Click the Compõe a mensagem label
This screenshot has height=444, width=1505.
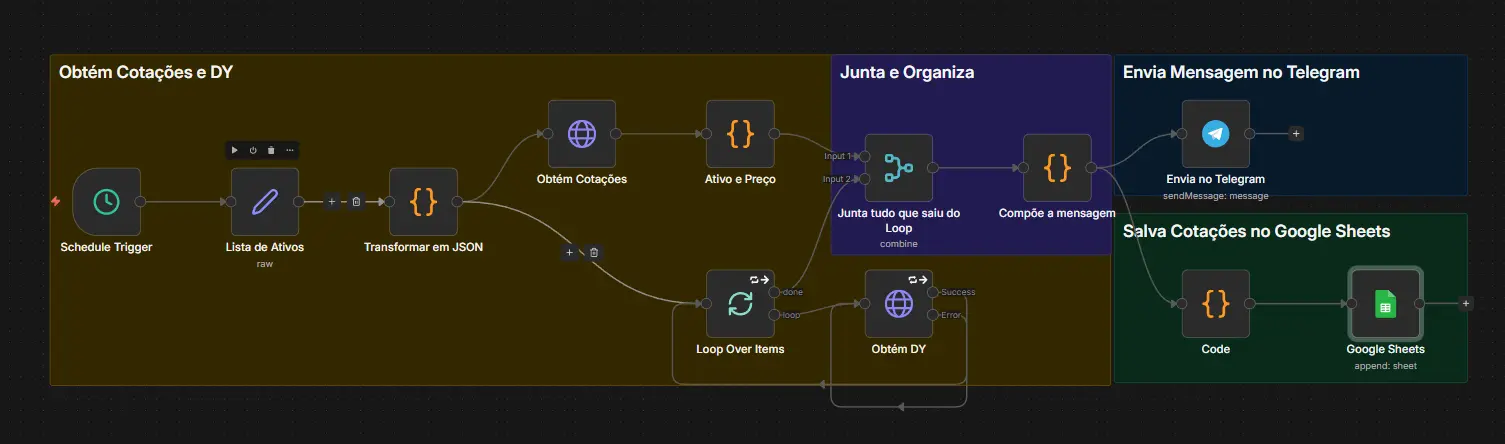pyautogui.click(x=1057, y=213)
